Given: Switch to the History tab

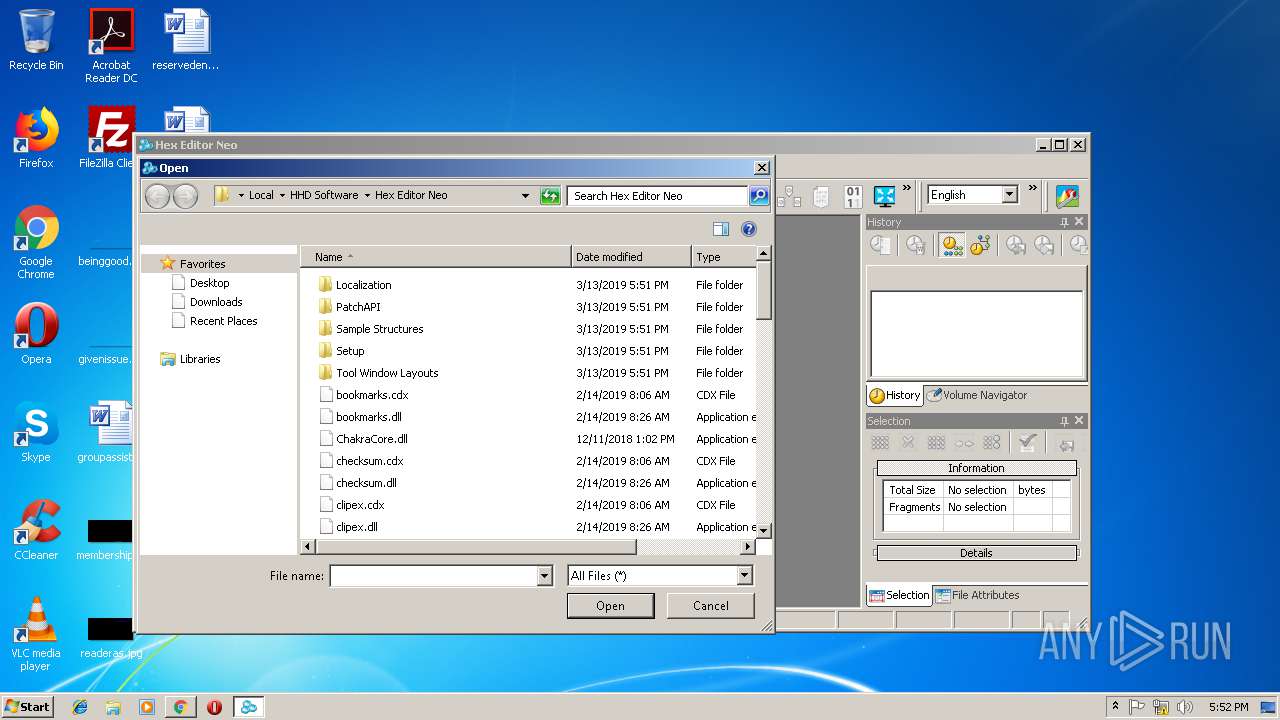Looking at the screenshot, I should pos(895,395).
